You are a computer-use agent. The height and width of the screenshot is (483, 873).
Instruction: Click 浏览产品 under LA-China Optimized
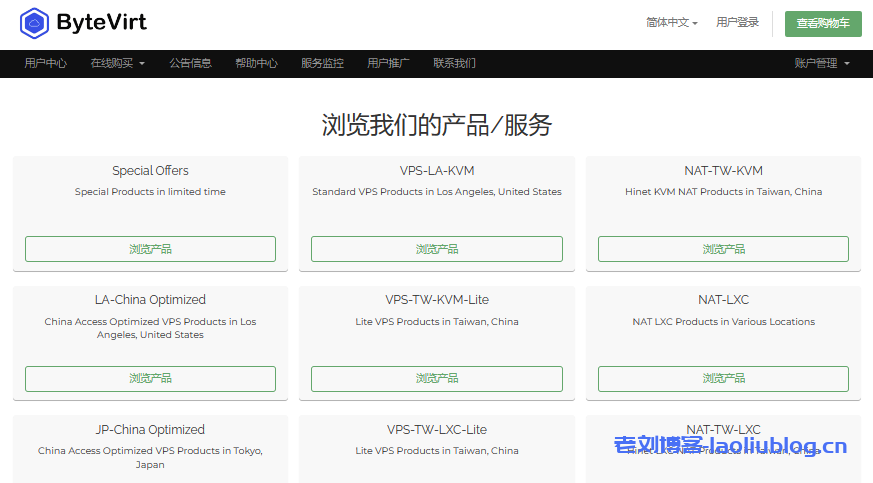coord(150,378)
